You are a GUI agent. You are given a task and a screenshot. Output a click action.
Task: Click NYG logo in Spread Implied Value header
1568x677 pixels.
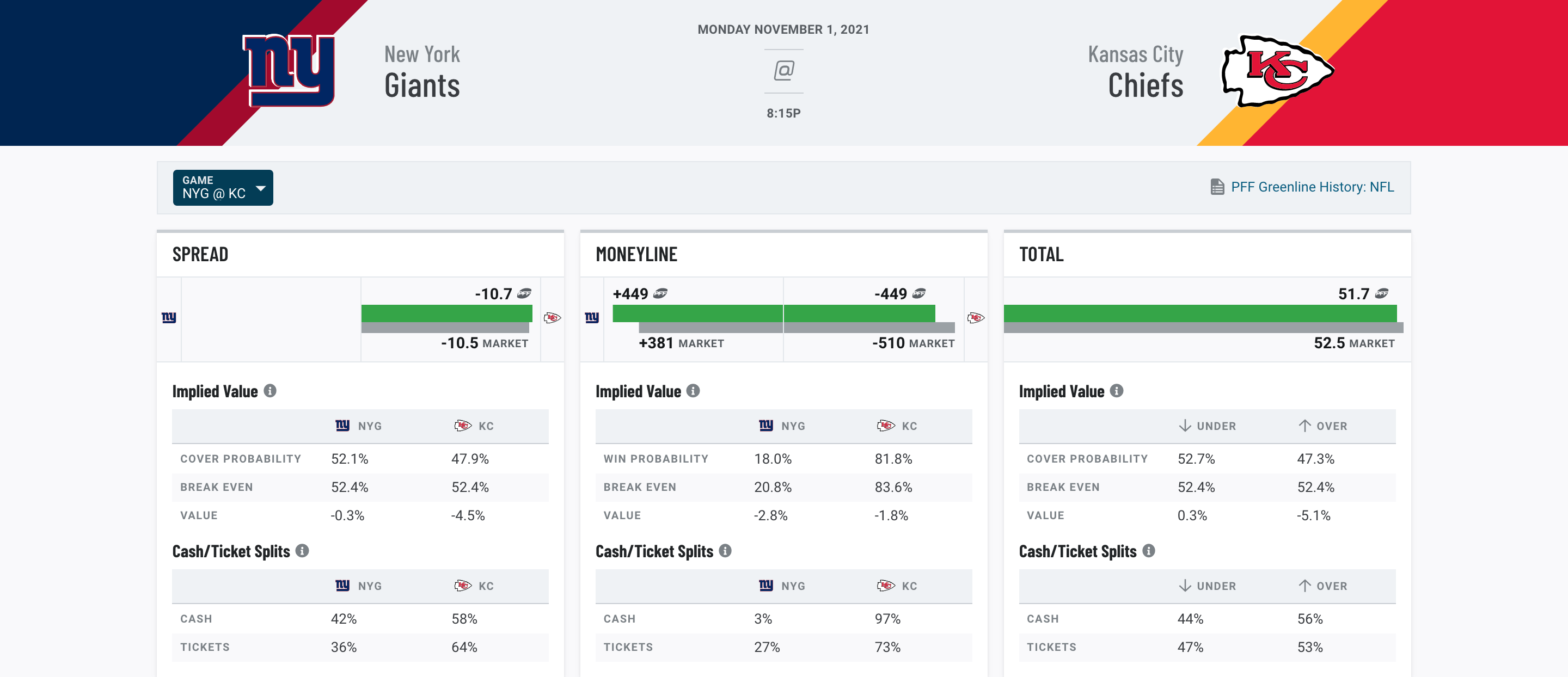(x=342, y=426)
